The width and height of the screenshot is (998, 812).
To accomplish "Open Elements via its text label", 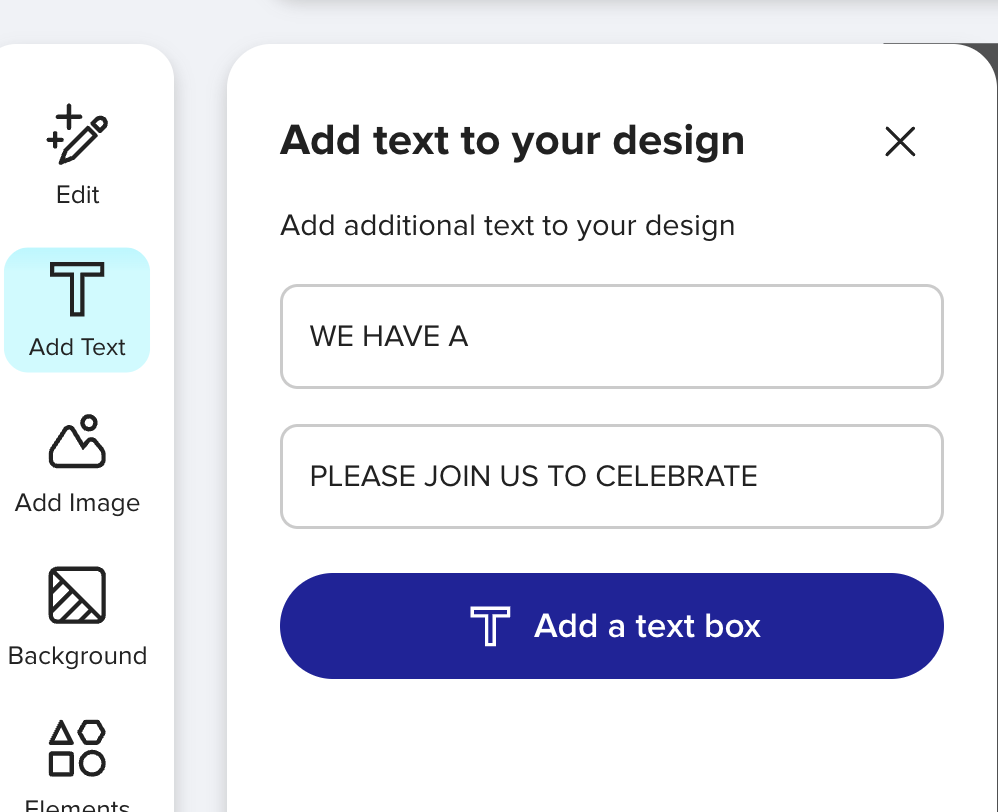I will click(x=77, y=805).
